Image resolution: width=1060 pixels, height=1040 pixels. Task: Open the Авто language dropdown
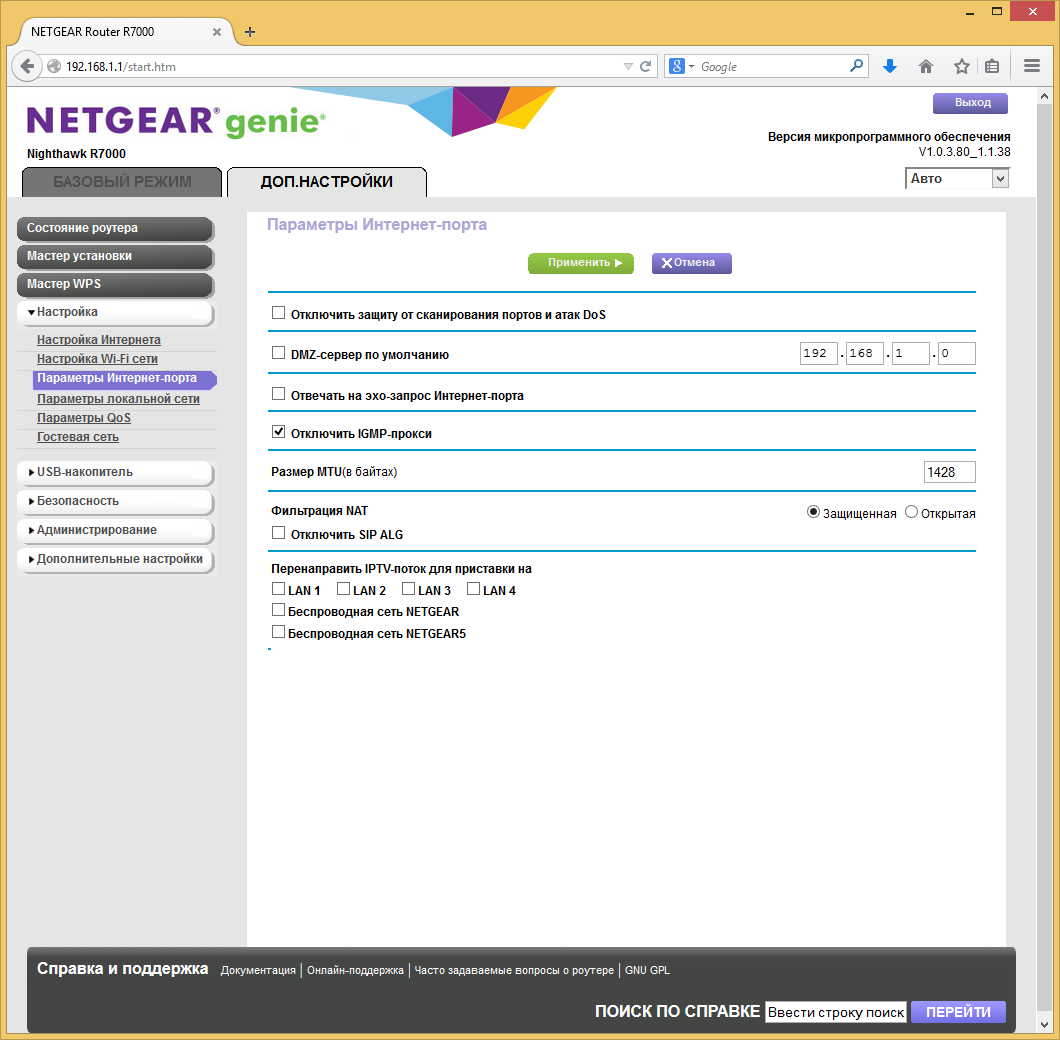[x=957, y=179]
